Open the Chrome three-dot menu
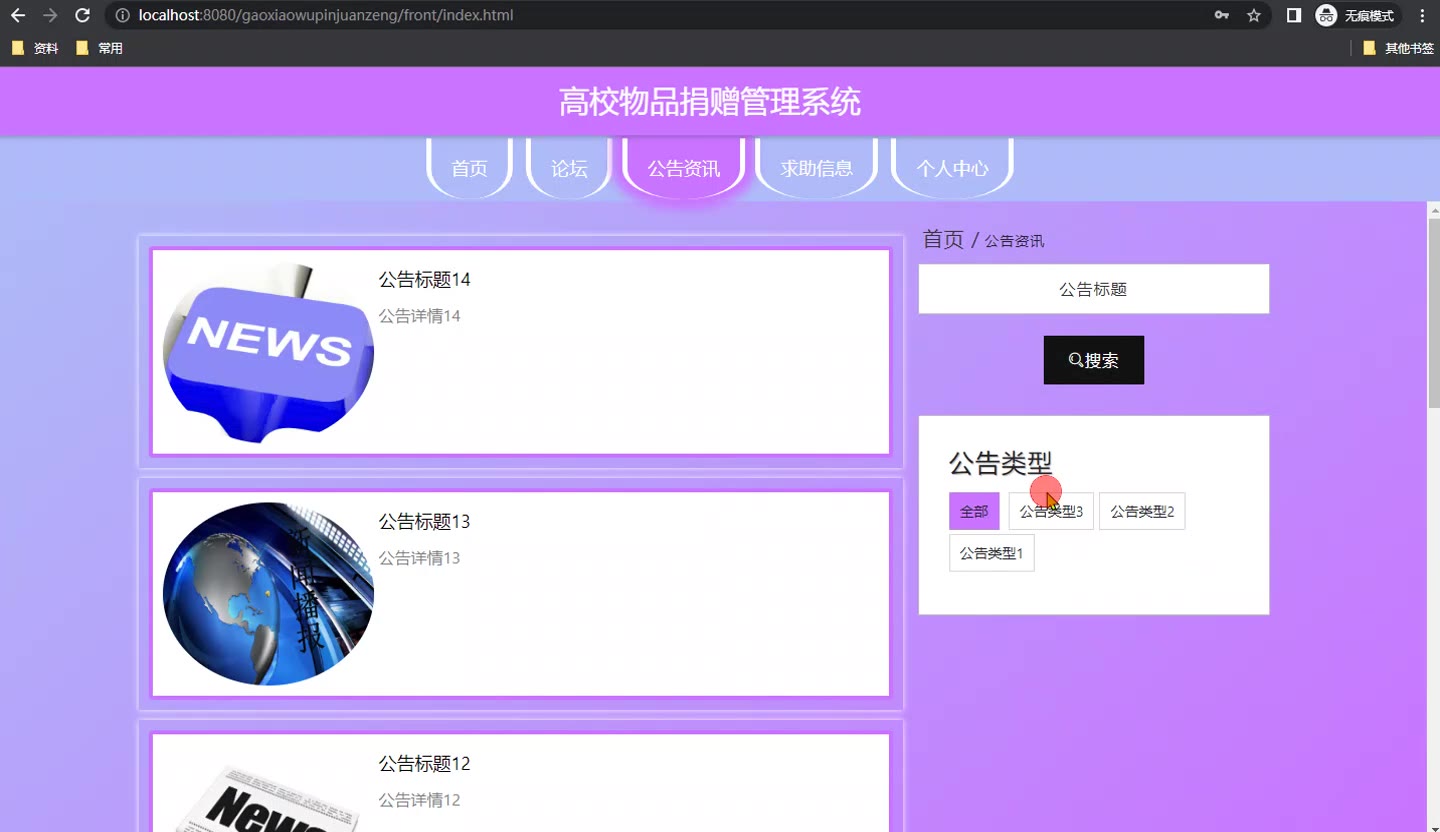 (1422, 15)
